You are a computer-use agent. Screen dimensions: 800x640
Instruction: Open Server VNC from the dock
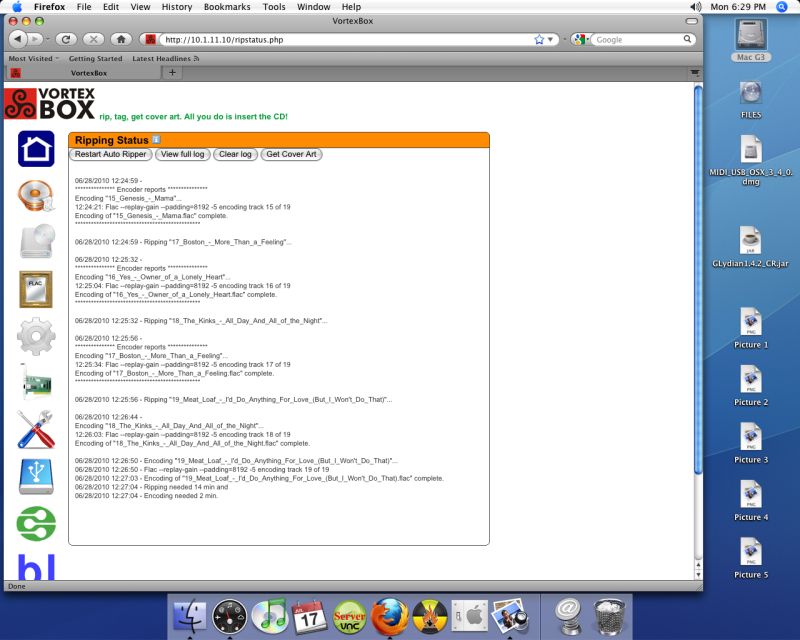349,617
